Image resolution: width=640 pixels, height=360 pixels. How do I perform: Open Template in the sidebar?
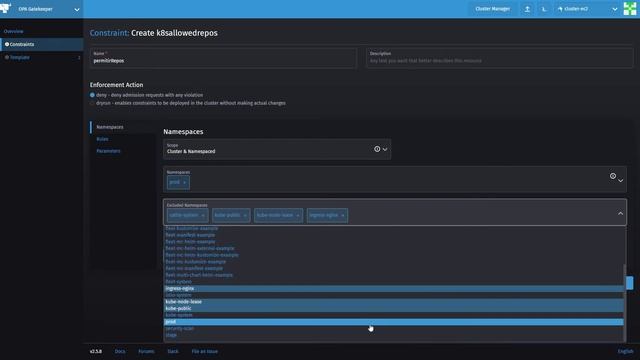[x=20, y=58]
